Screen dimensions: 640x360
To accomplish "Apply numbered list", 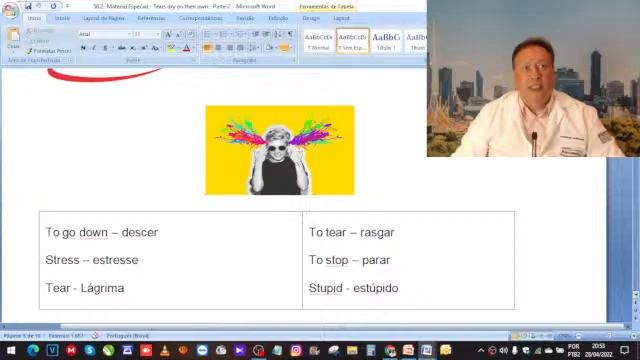I will click(x=224, y=34).
